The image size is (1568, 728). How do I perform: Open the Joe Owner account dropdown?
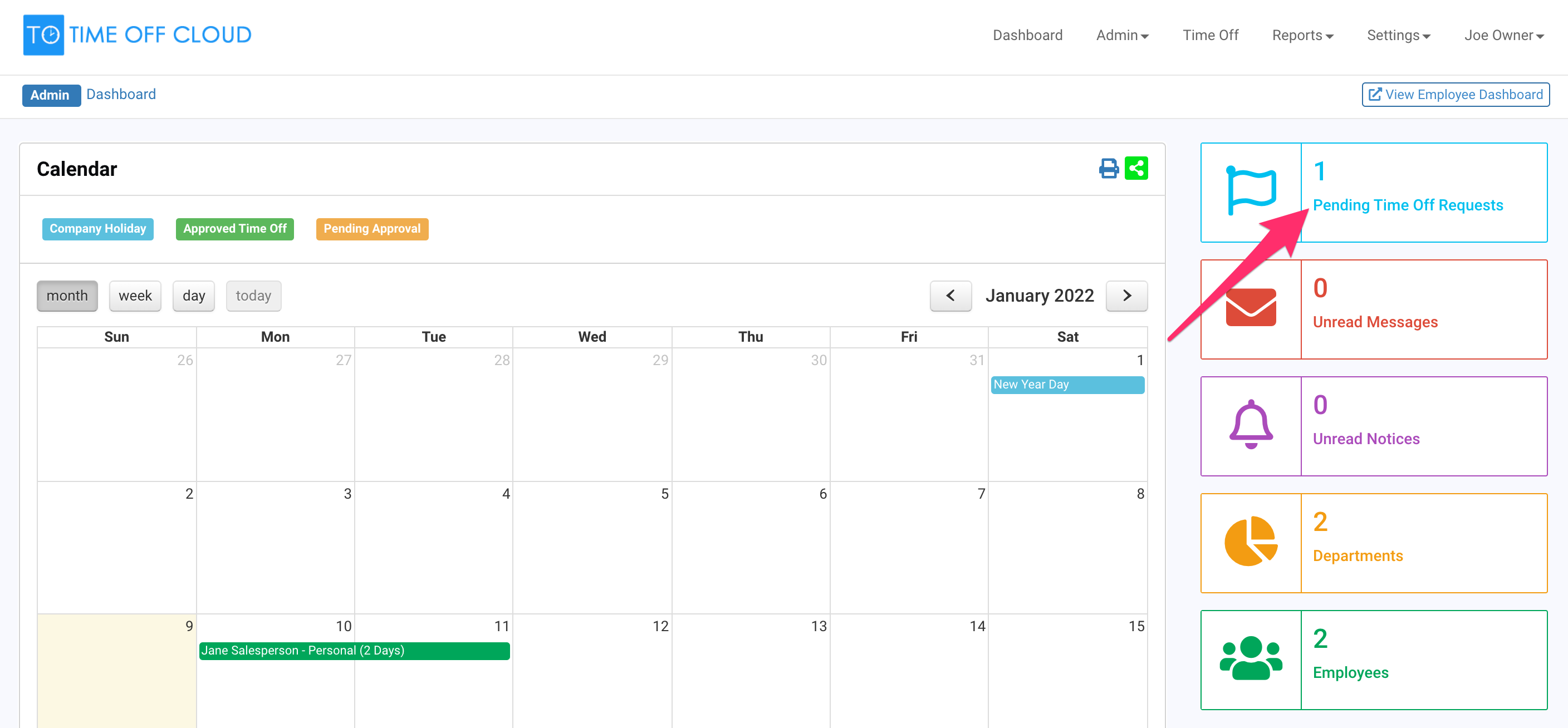1503,35
